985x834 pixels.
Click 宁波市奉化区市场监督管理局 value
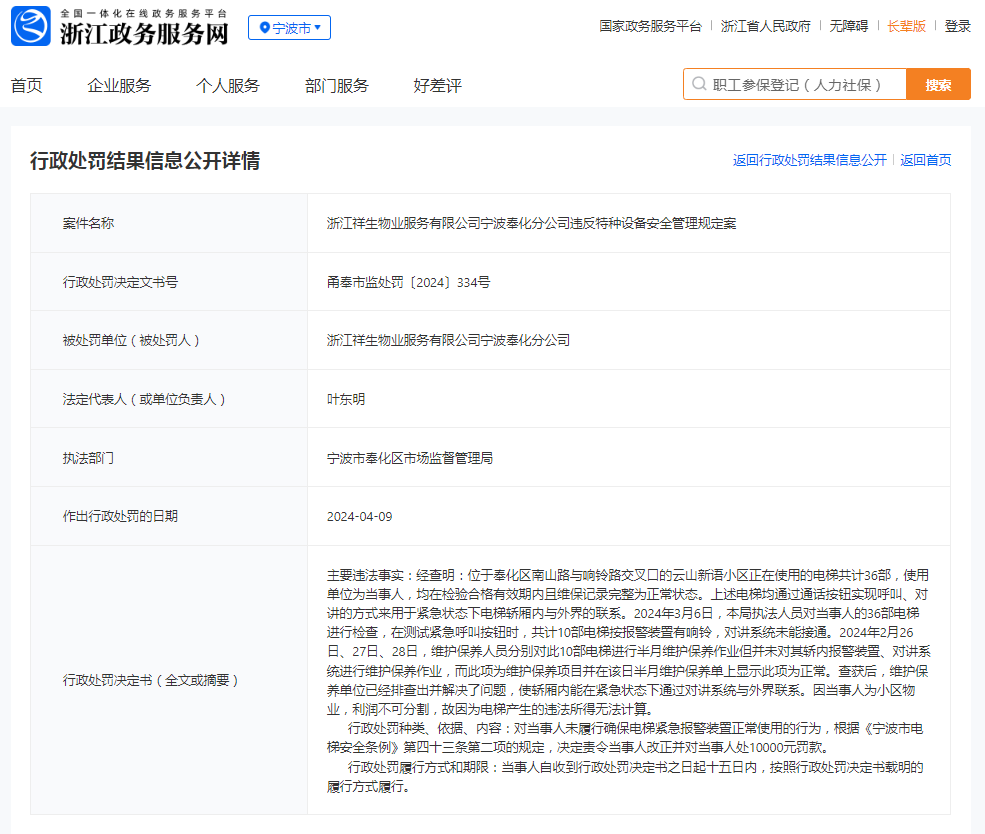[x=410, y=458]
